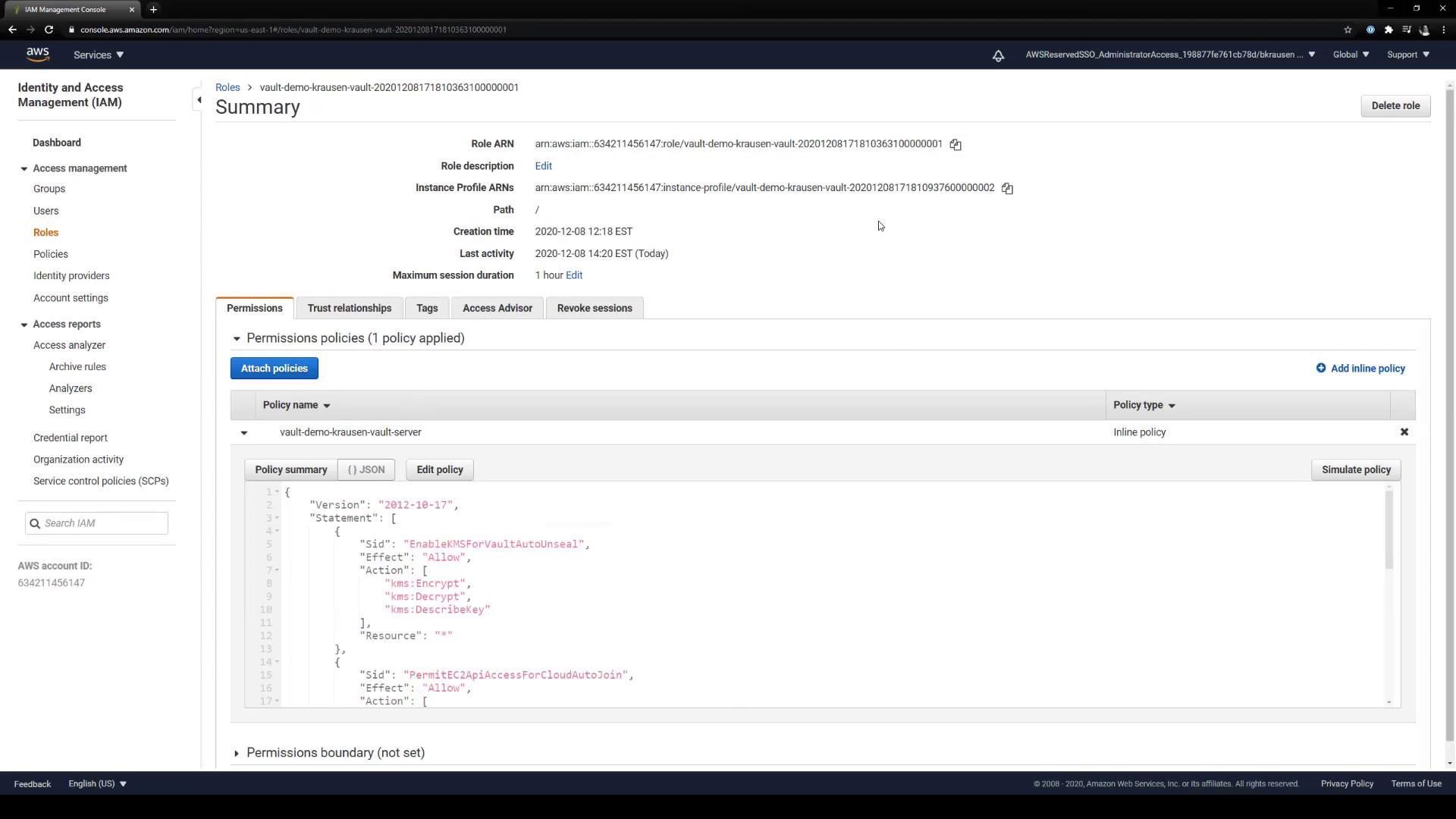Collapse the vault-demo-krausen-vault-server policy row
The image size is (1456, 819).
(244, 433)
